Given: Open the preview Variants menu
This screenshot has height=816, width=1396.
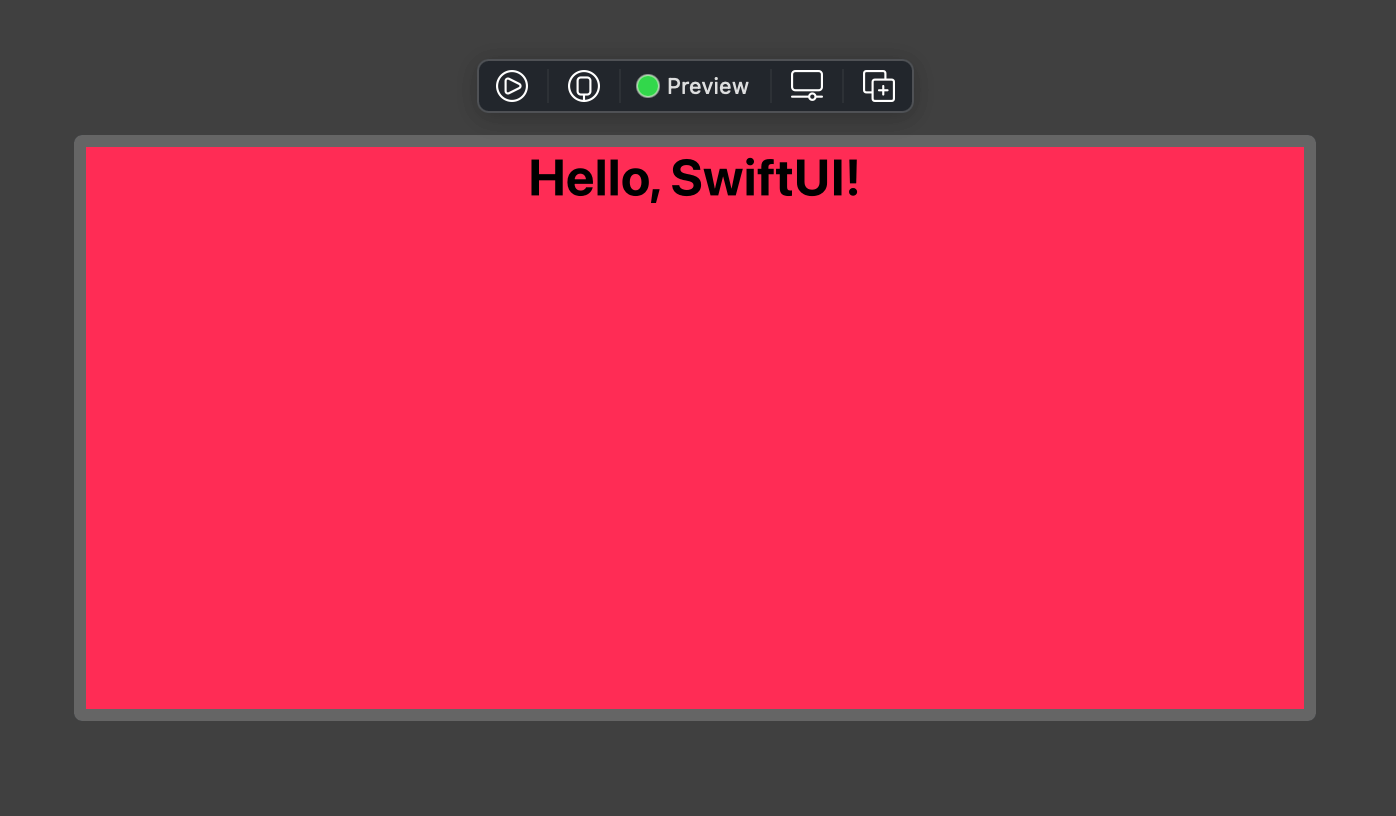Looking at the screenshot, I should coord(879,86).
